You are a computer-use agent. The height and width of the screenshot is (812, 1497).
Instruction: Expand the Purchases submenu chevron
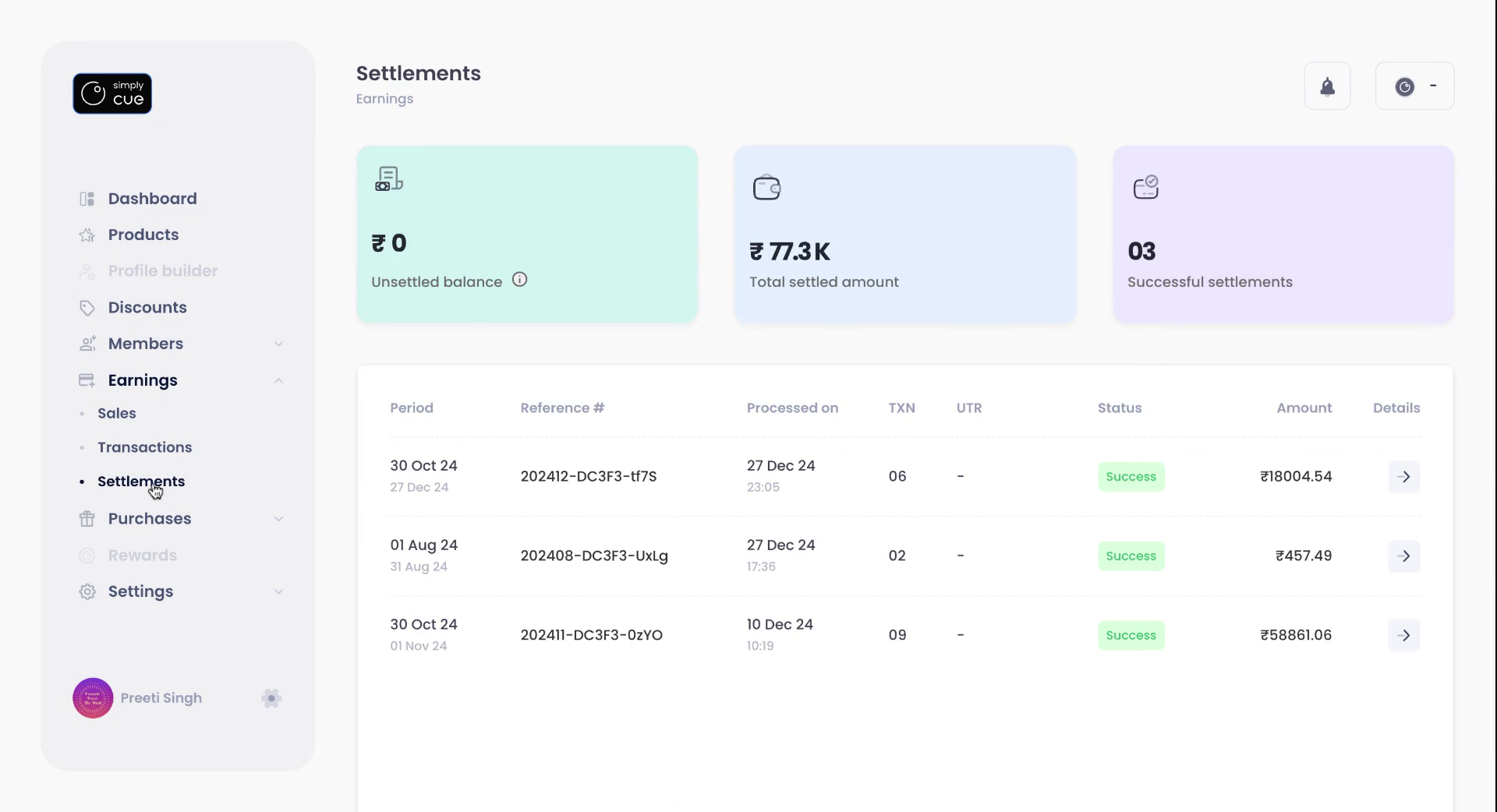pos(278,519)
